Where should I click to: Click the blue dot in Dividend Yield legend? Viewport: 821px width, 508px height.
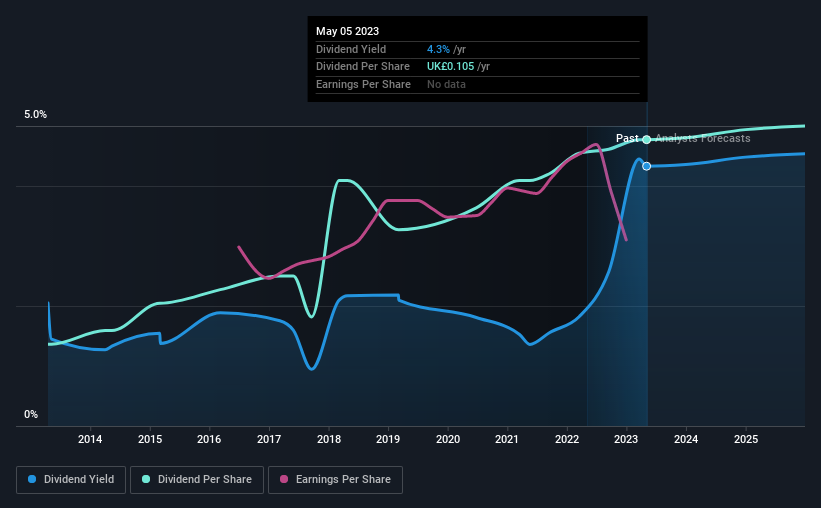click(32, 479)
